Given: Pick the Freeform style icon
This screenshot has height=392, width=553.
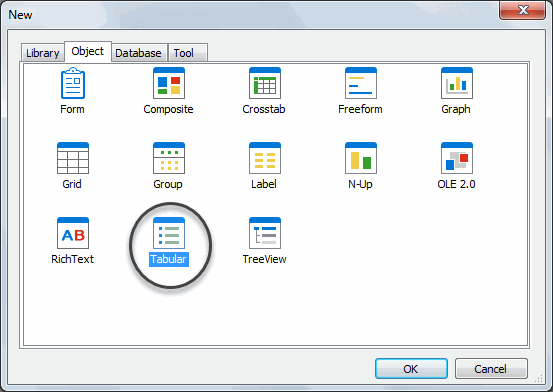Looking at the screenshot, I should point(361,83).
